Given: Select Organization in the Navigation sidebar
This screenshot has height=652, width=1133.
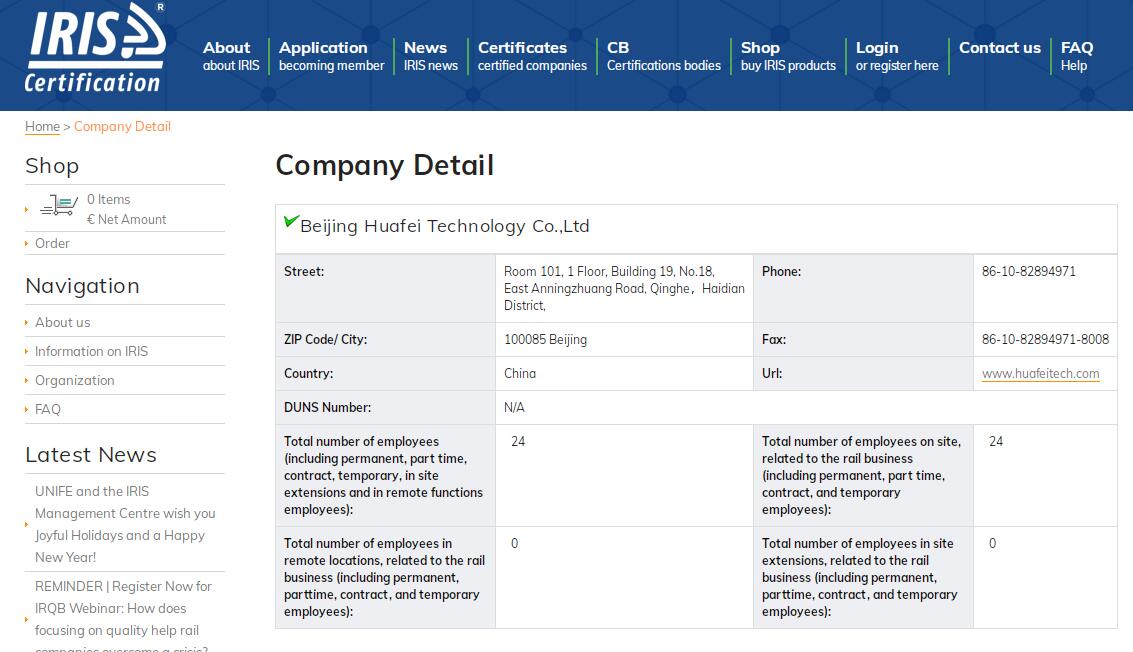Looking at the screenshot, I should point(74,380).
